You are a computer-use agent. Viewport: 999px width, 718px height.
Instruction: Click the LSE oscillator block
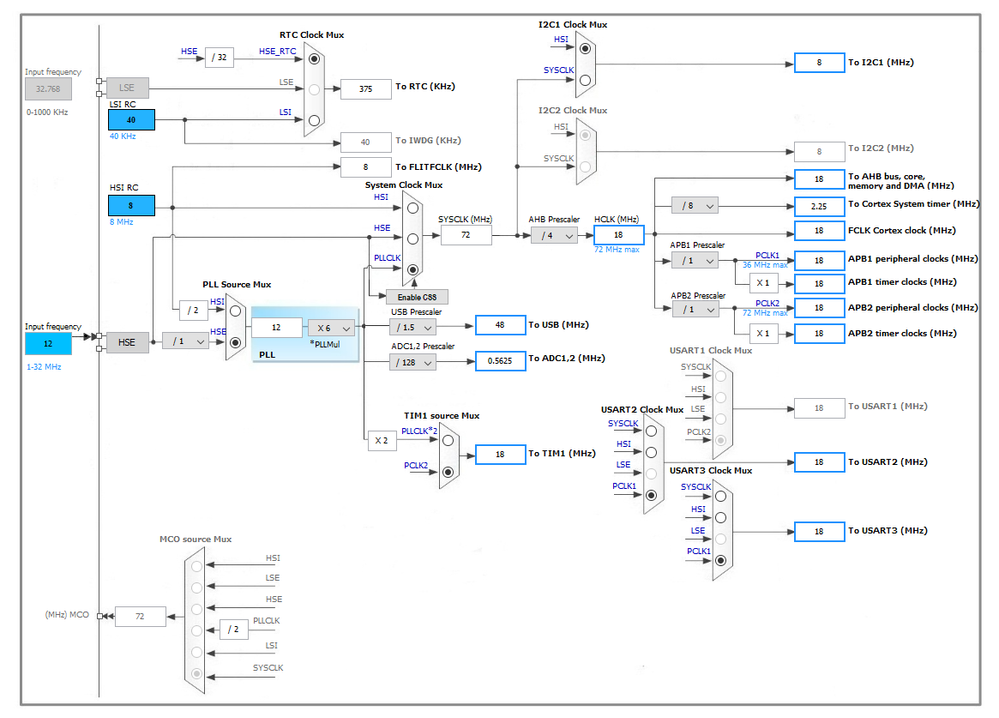[x=127, y=87]
